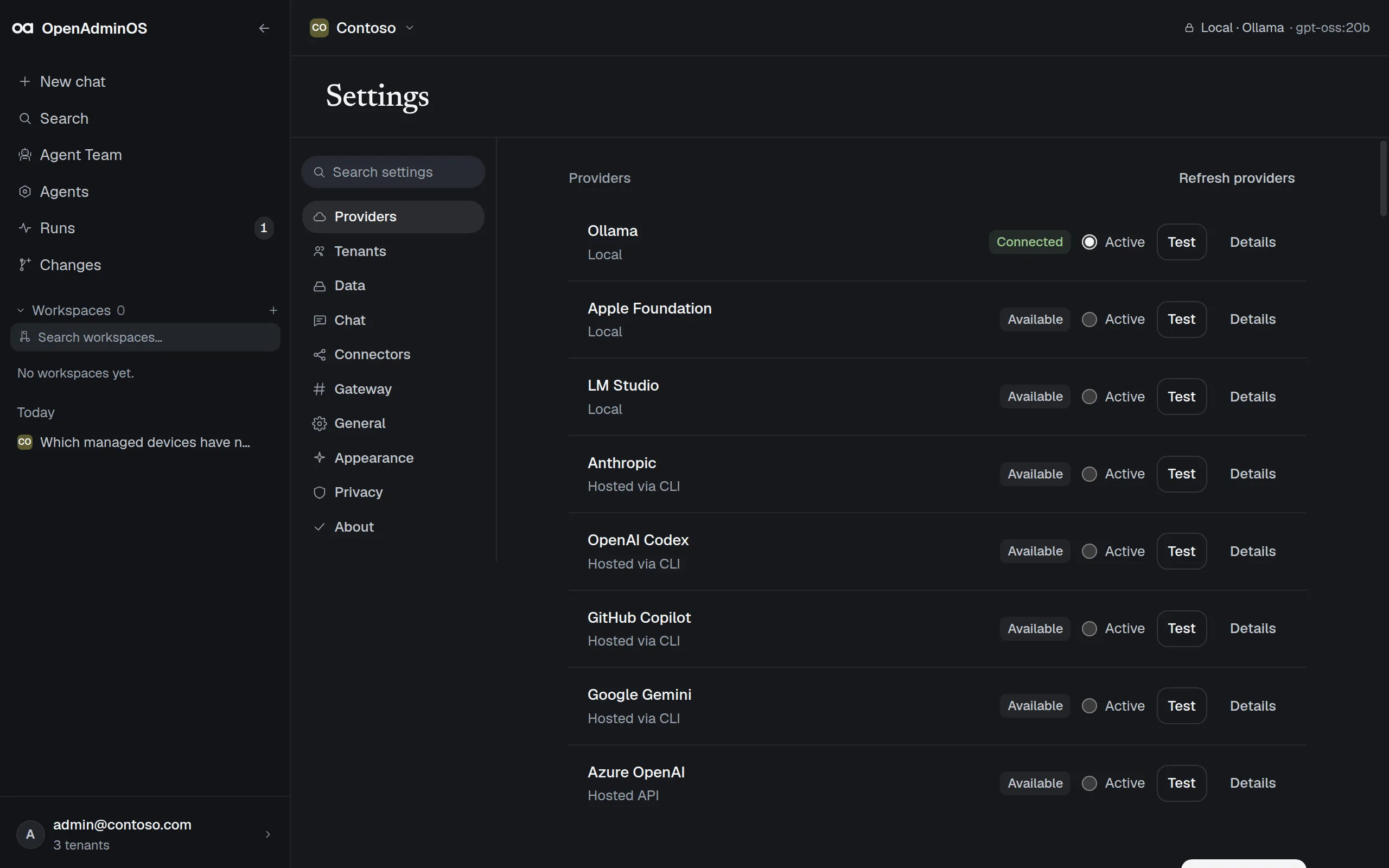The height and width of the screenshot is (868, 1389).
Task: Click the Runs activity pulse icon
Action: (24, 228)
